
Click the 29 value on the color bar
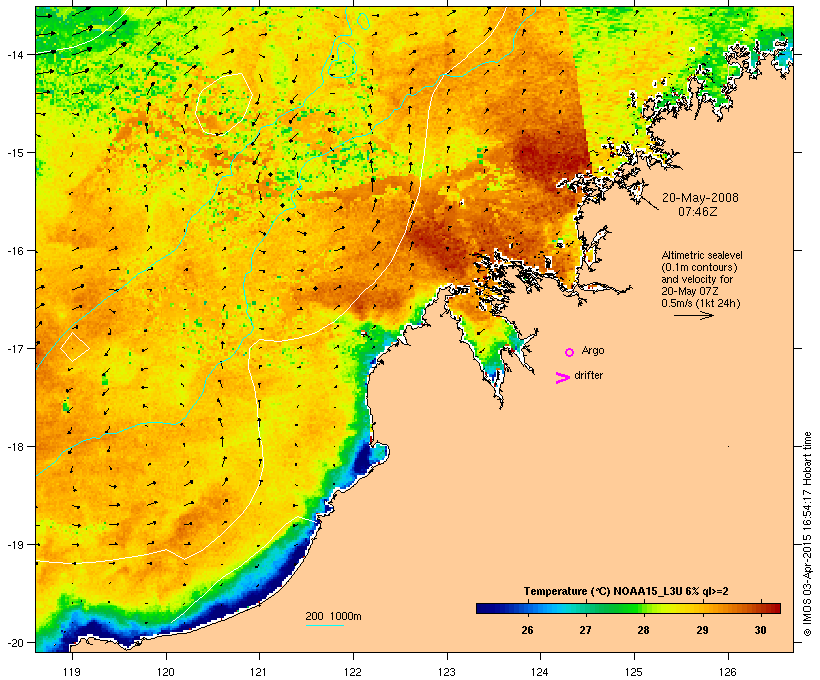click(x=702, y=630)
